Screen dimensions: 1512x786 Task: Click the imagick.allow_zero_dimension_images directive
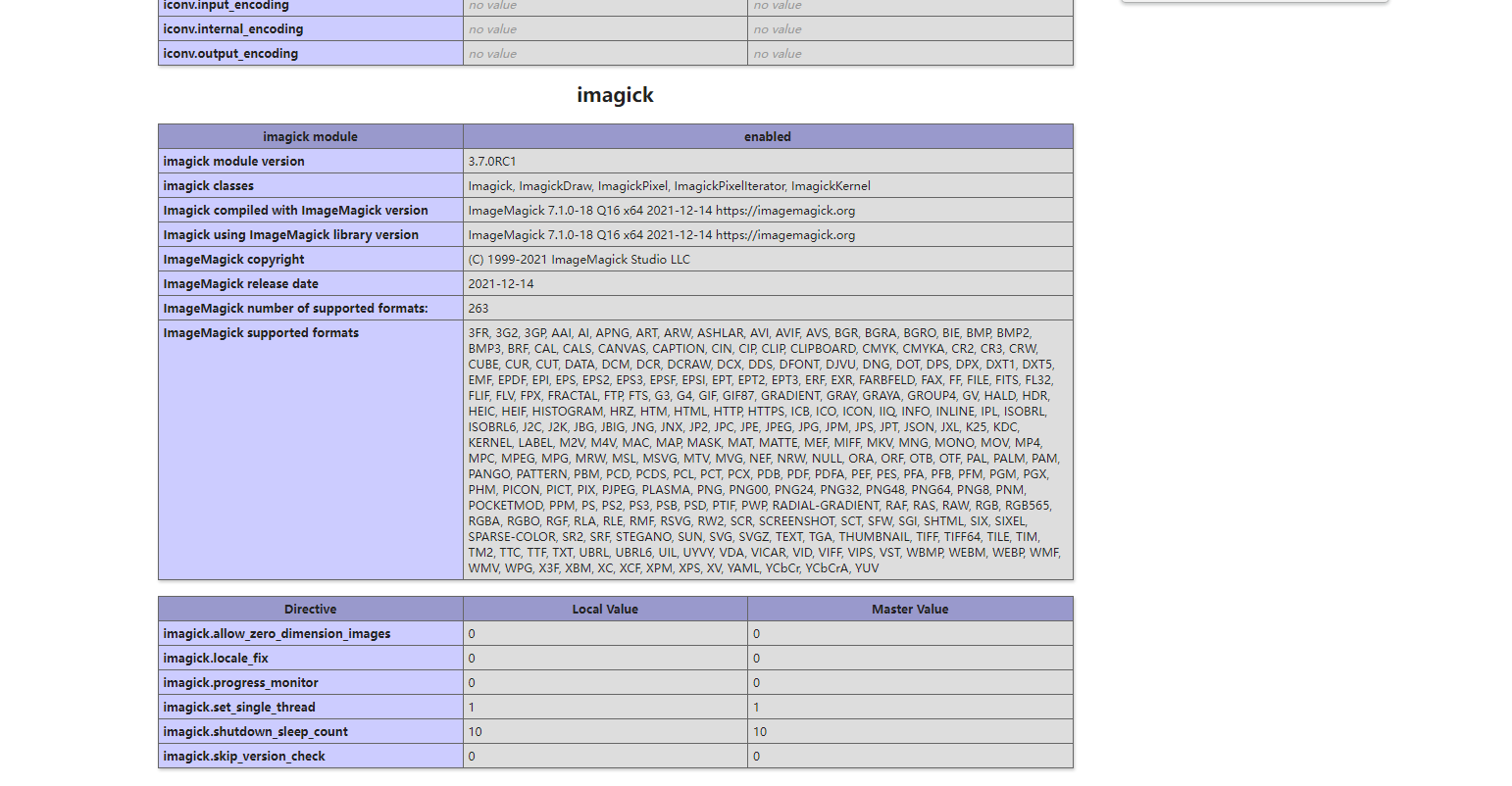pos(277,634)
